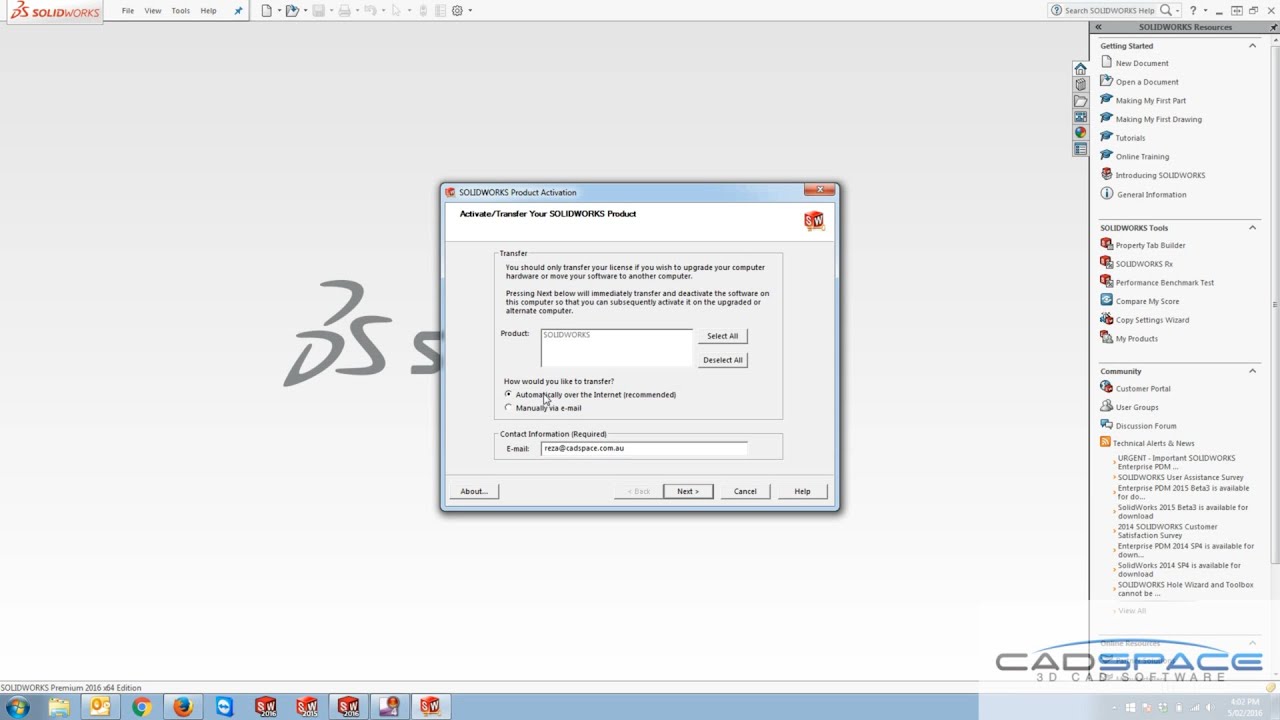
Task: Collapse the SOLIDWORKS Tools section
Action: coord(1252,228)
